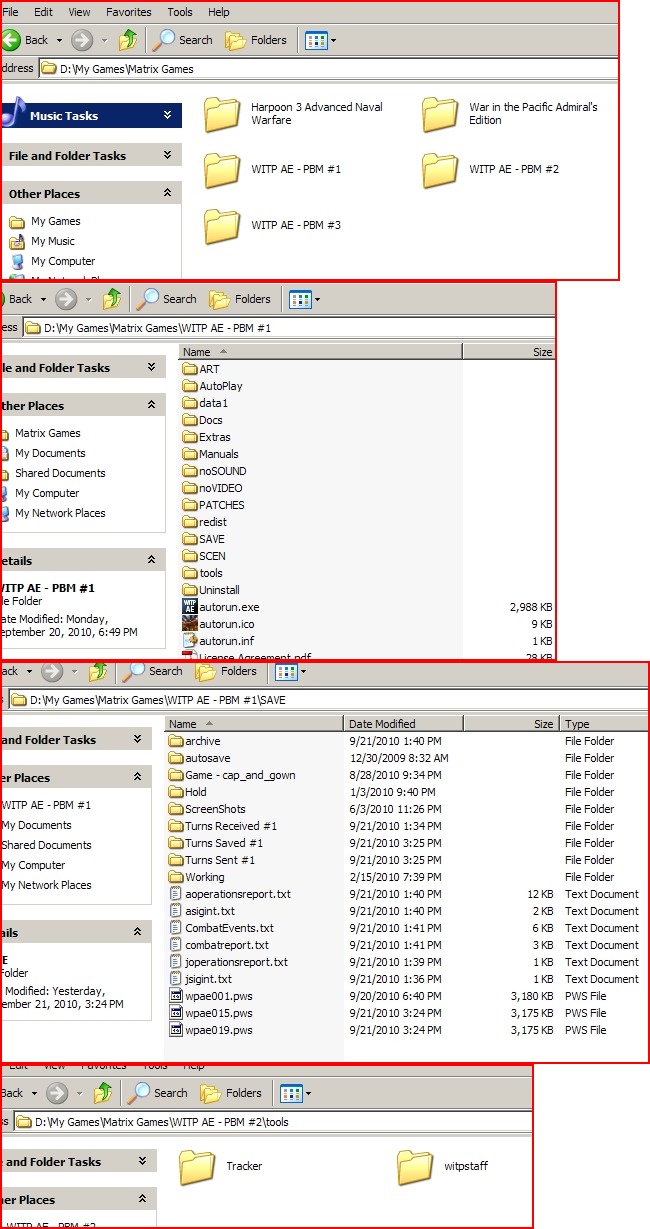Open the Edit menu
The width and height of the screenshot is (650, 1229).
coord(44,12)
